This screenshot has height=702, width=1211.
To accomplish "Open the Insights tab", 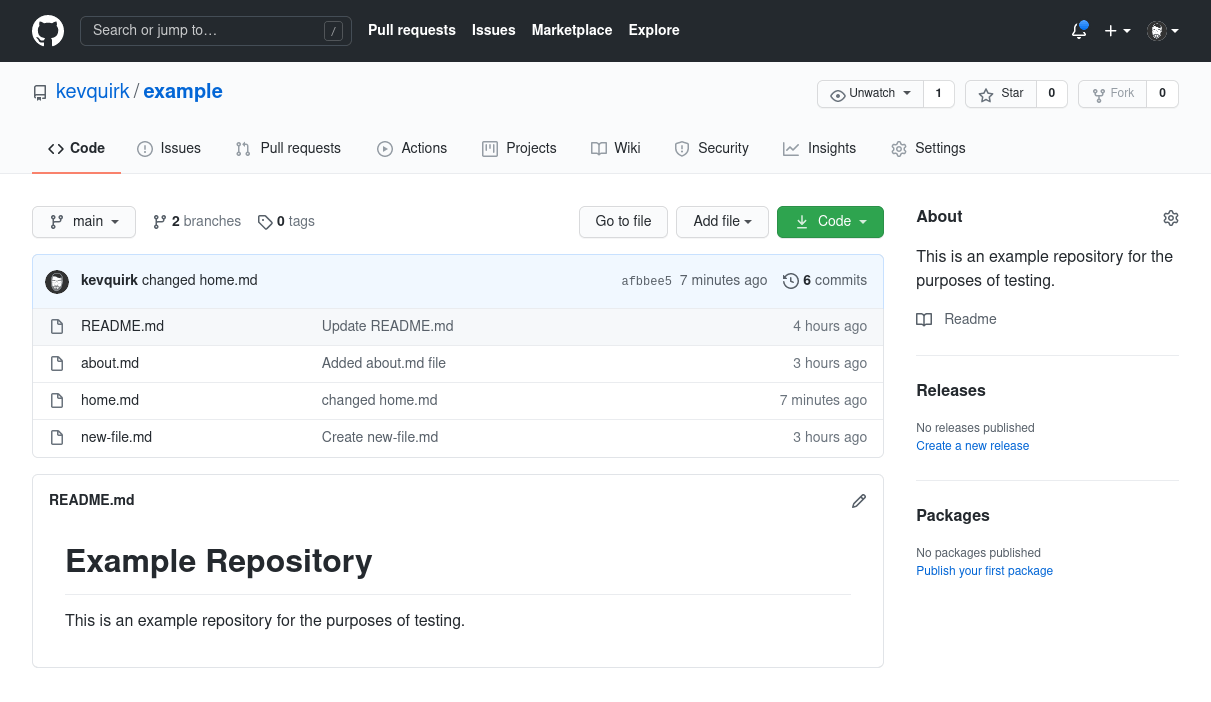I will point(819,148).
